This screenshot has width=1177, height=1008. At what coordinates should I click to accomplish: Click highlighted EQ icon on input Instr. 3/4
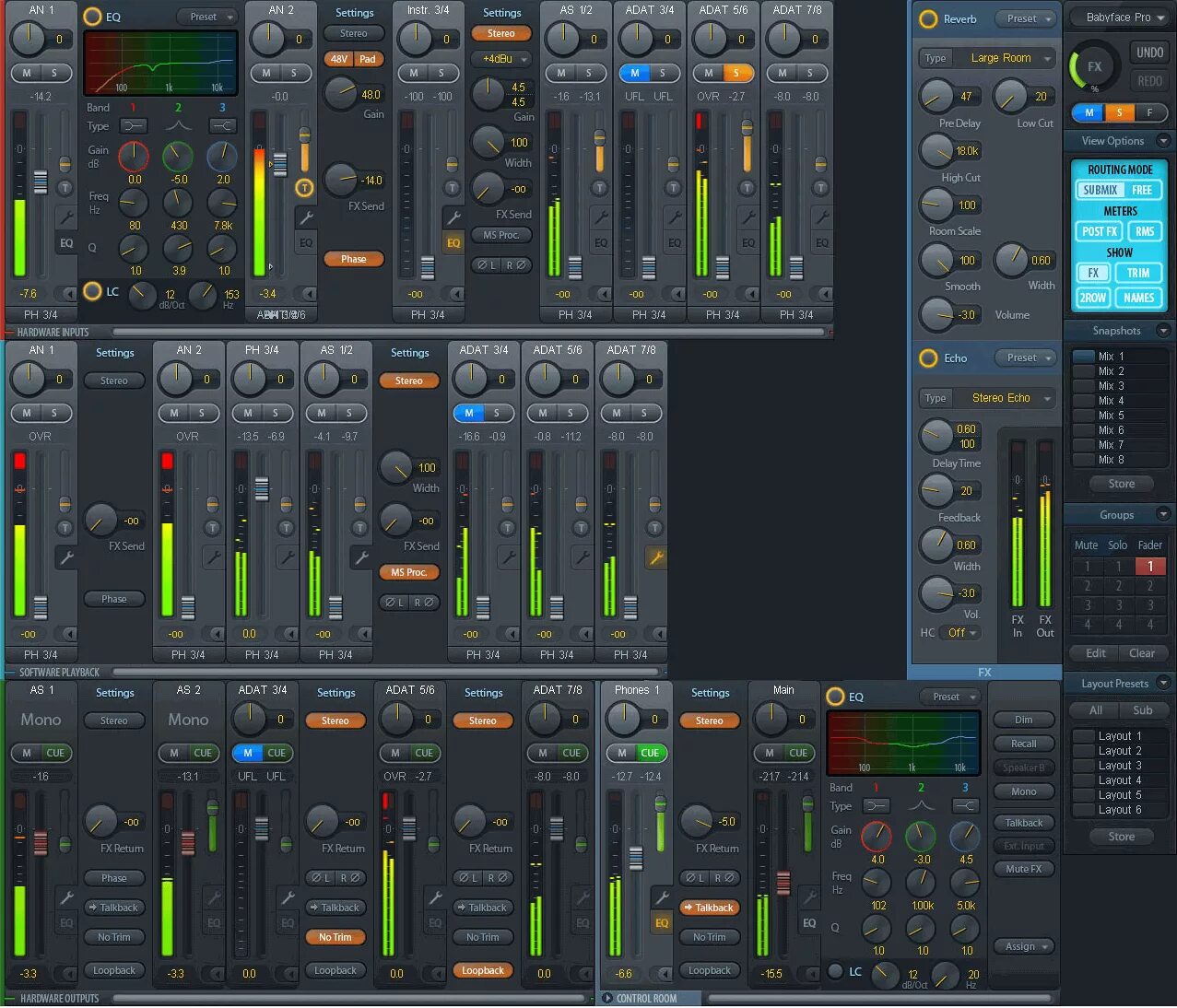point(453,242)
